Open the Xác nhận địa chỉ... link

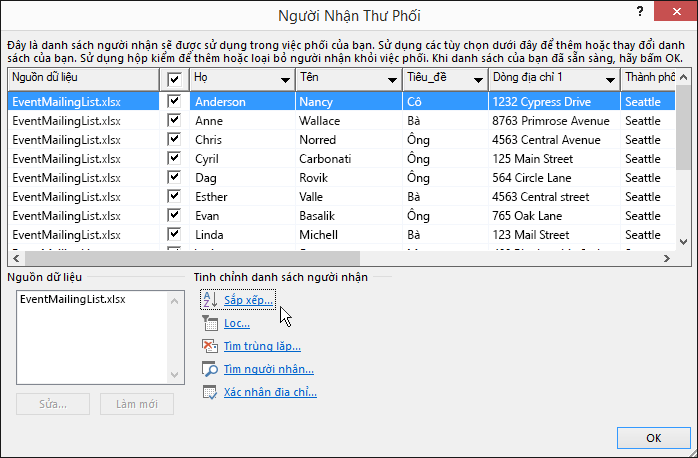tap(270, 392)
